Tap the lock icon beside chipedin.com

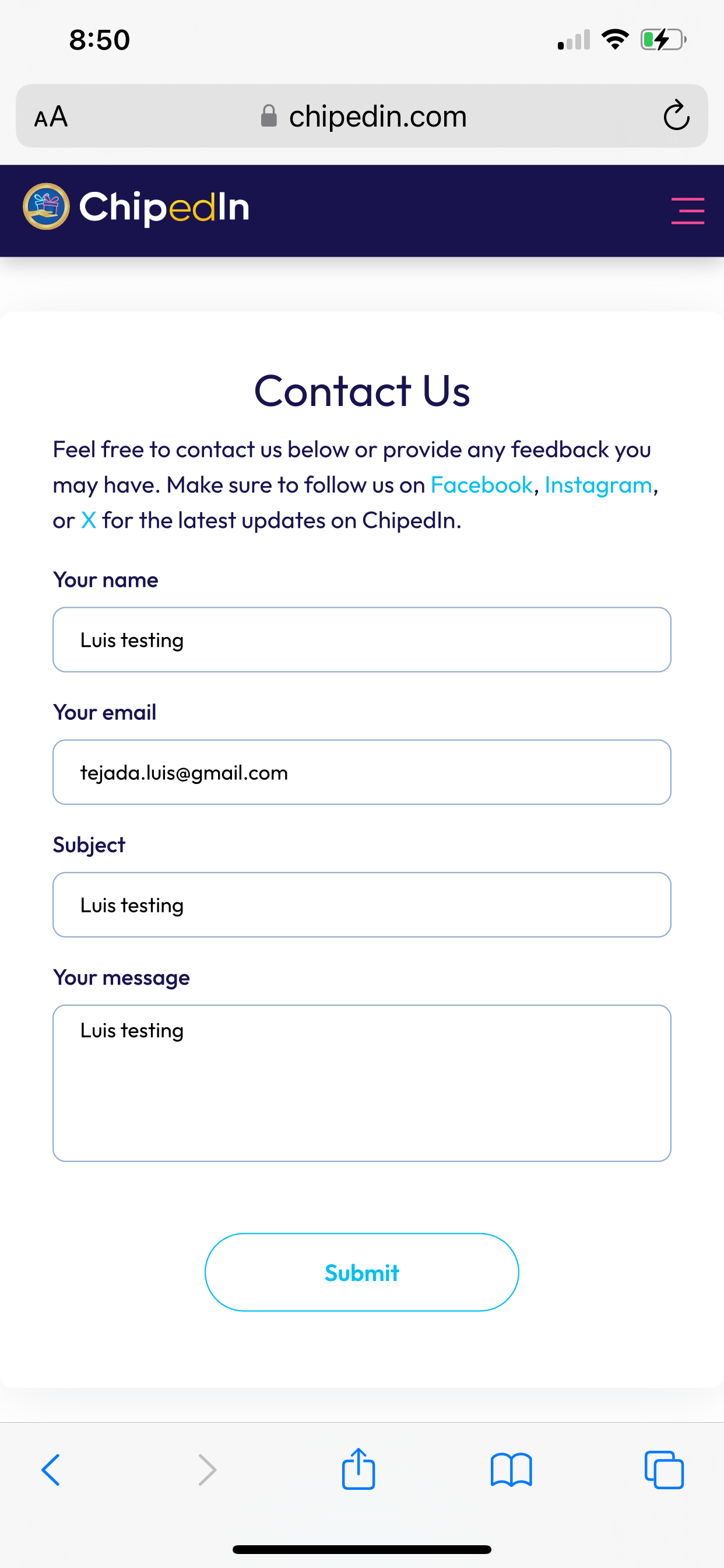pyautogui.click(x=269, y=116)
